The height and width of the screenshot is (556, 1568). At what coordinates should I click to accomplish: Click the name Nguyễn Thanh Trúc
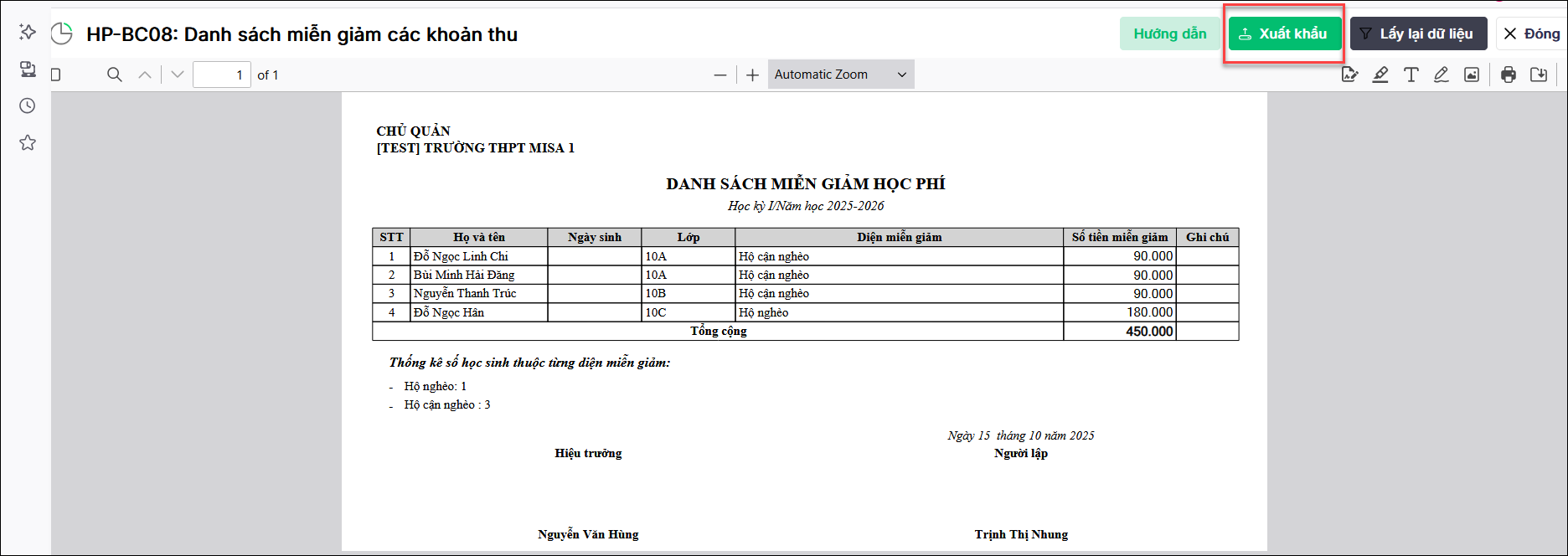click(x=465, y=293)
